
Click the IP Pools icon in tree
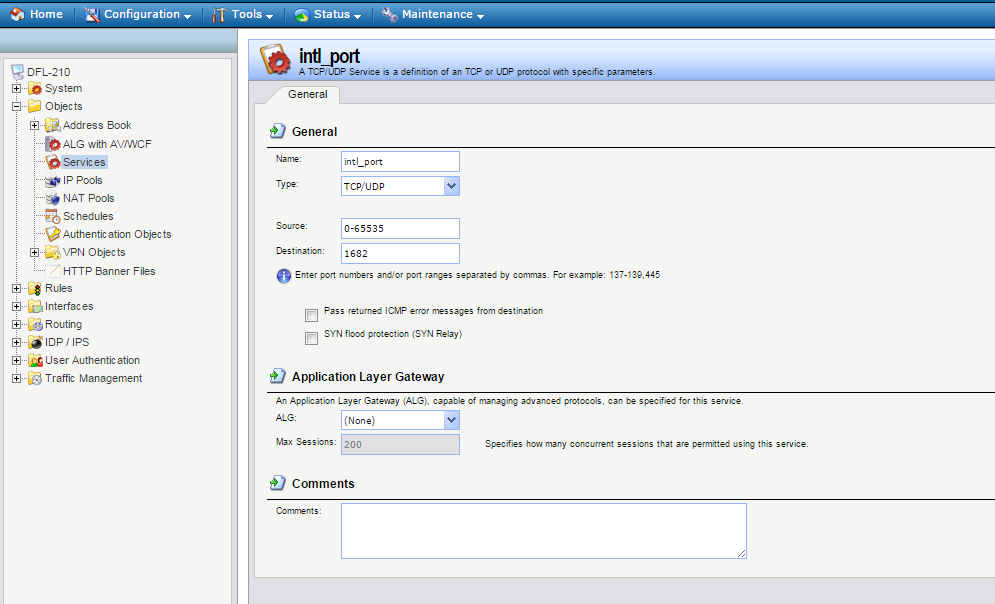tap(53, 180)
